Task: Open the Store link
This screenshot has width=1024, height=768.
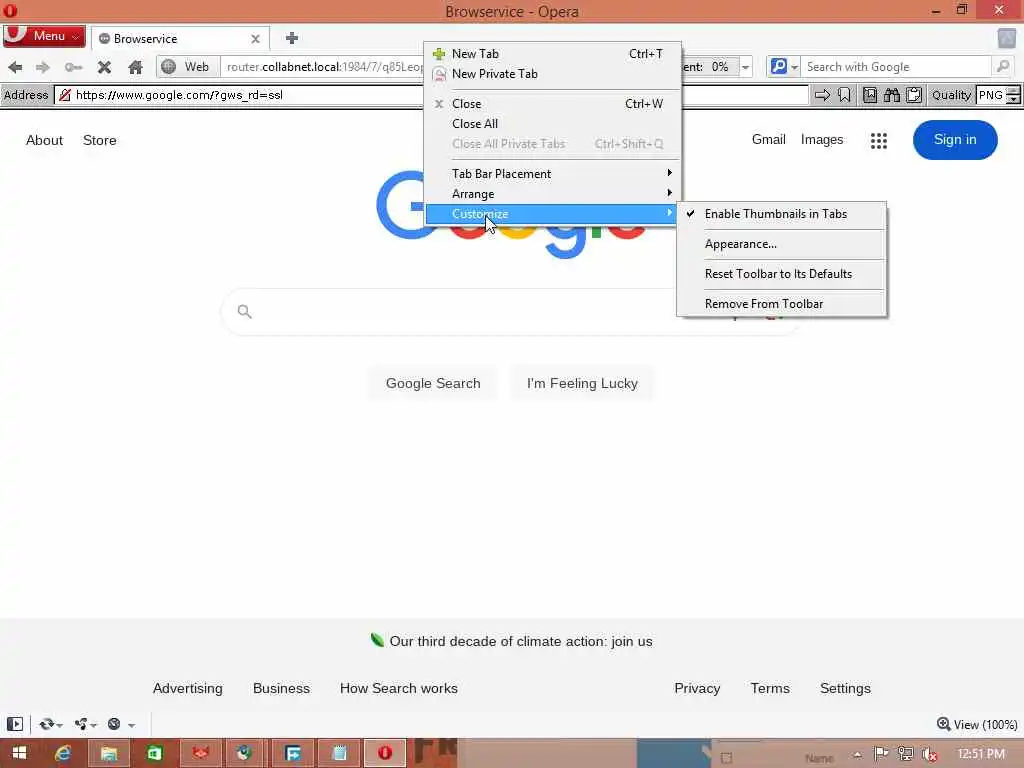Action: point(99,140)
